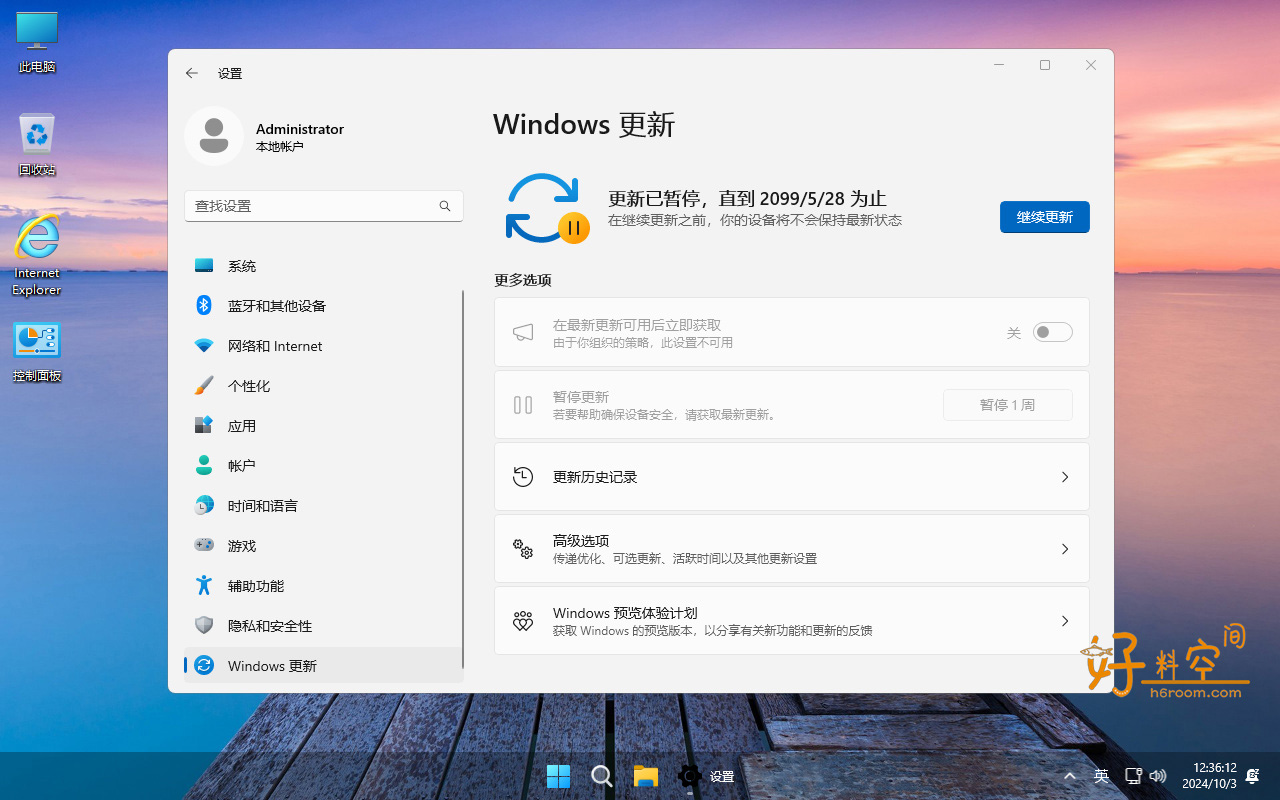Expand 更新历史记录 chevron
The height and width of the screenshot is (800, 1280).
click(x=1065, y=477)
